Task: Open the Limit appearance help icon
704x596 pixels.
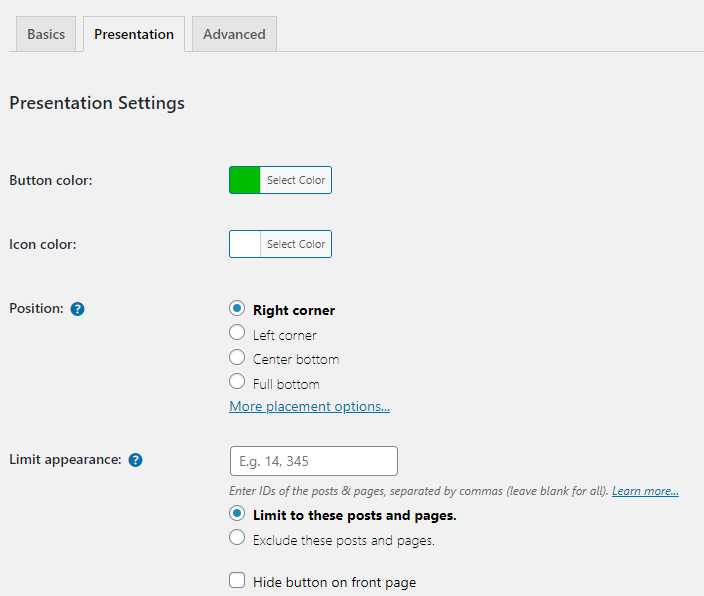Action: [135, 460]
